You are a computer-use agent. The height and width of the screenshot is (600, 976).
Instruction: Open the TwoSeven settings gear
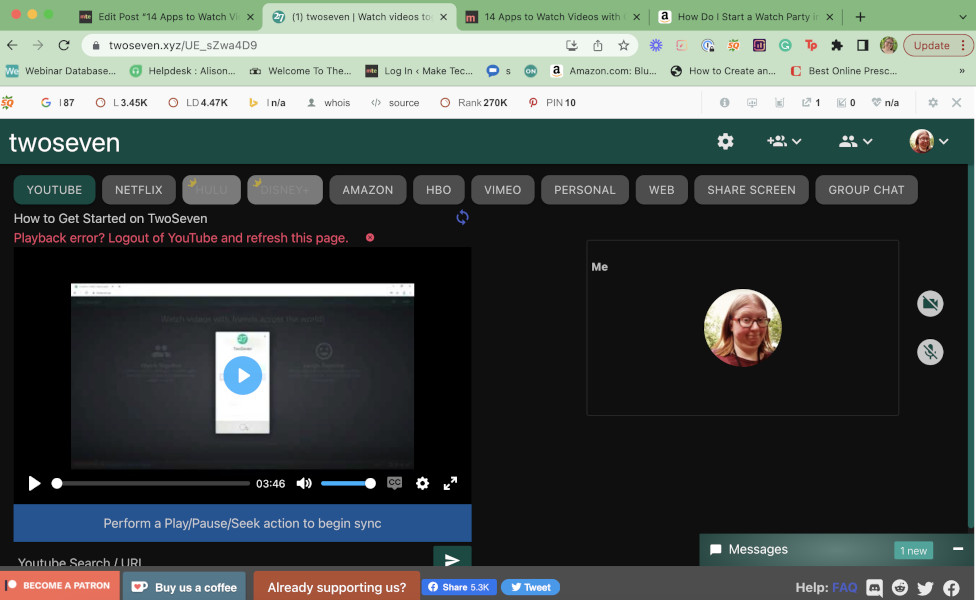tap(725, 142)
